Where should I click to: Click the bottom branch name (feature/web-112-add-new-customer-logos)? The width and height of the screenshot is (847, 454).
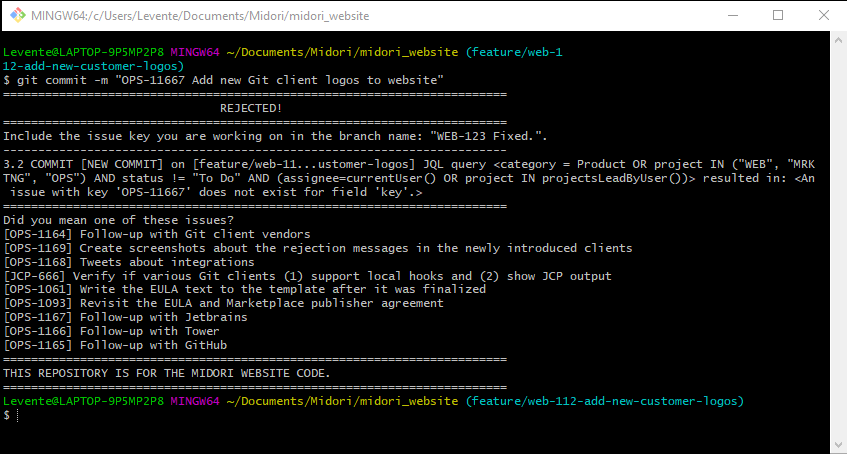pos(604,402)
